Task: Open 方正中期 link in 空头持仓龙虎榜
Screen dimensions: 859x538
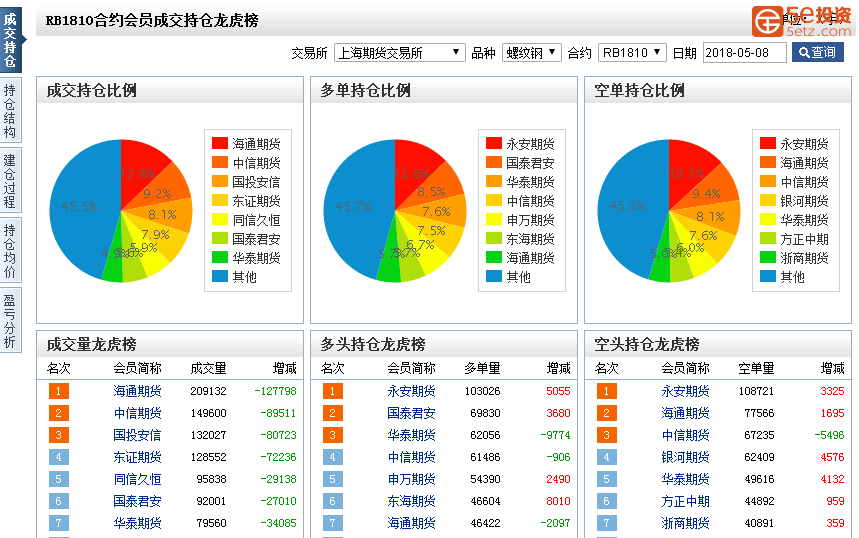Action: 685,501
